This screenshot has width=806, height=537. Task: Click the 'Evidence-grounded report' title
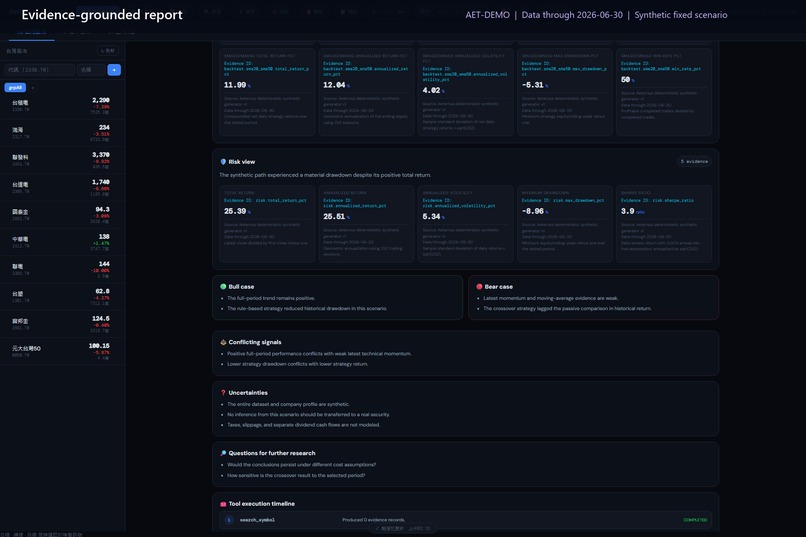[102, 14]
